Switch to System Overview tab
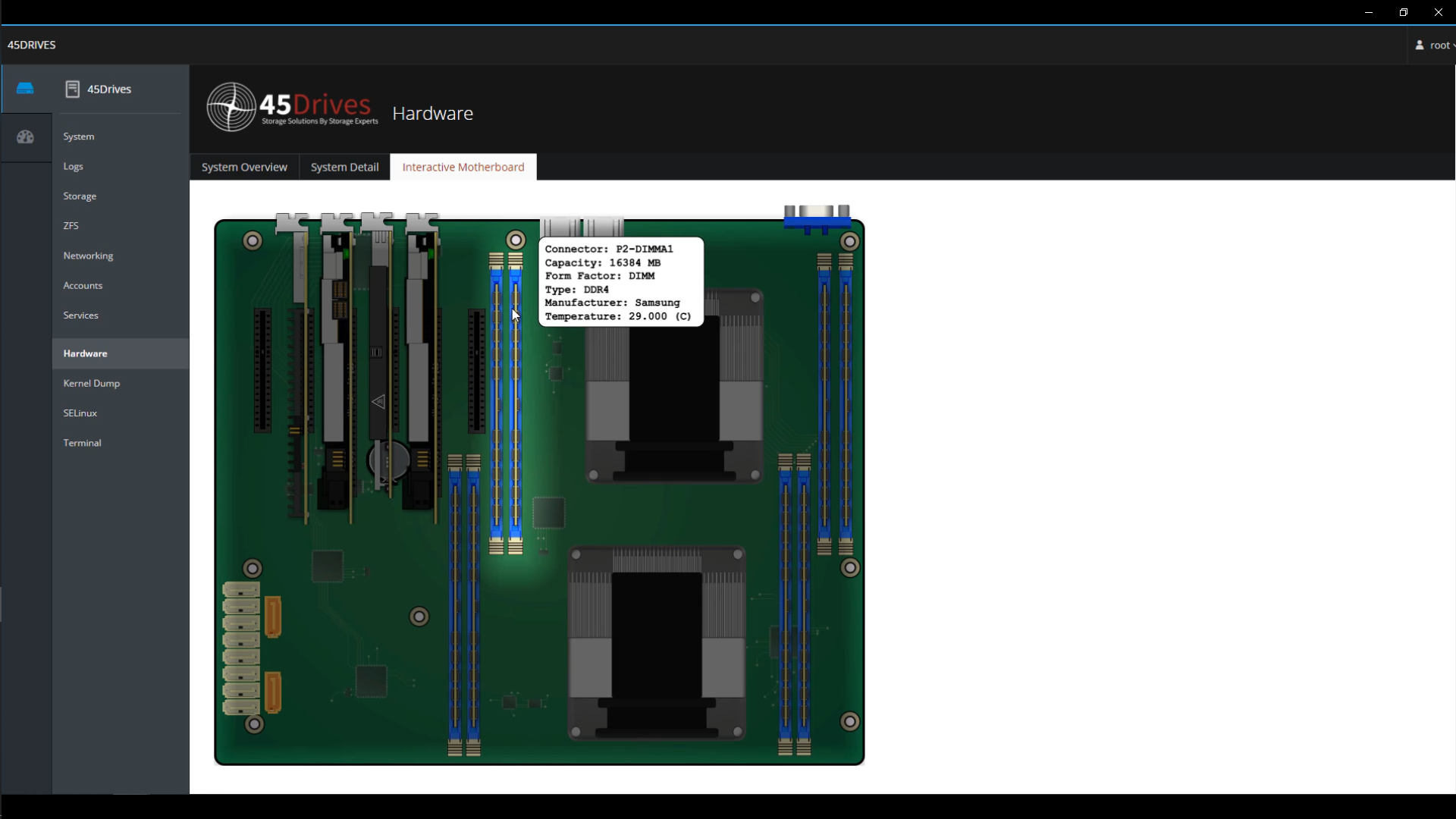 (244, 167)
